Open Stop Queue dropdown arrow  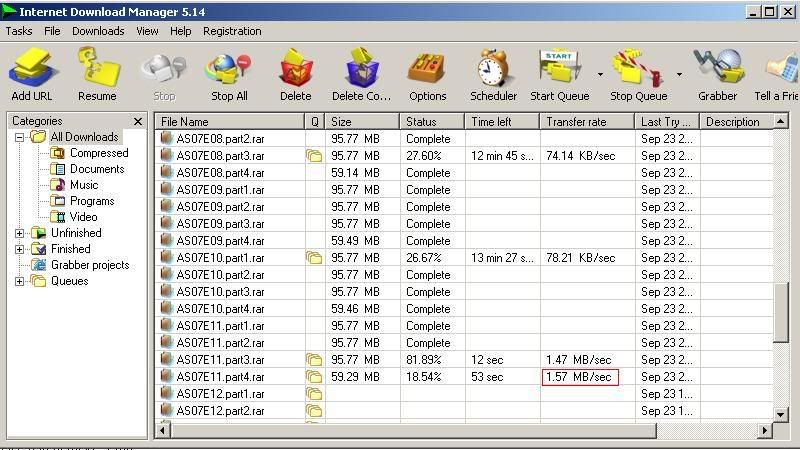679,74
